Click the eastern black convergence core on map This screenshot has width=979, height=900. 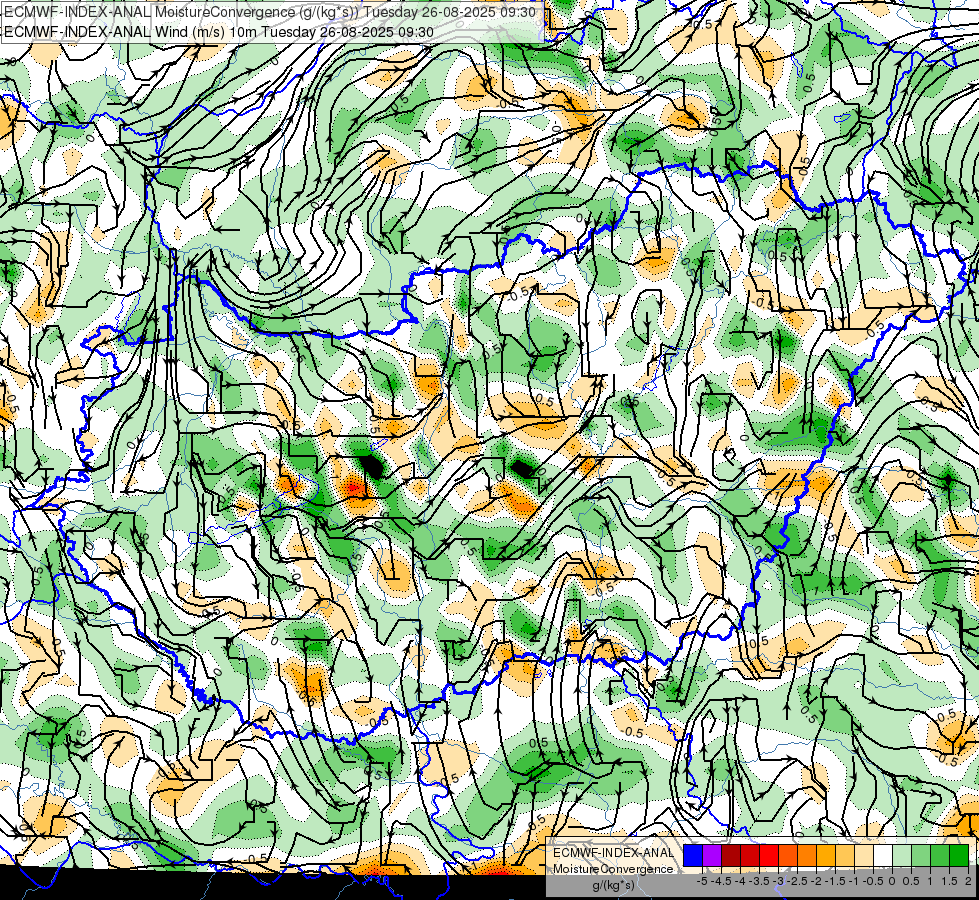point(523,468)
